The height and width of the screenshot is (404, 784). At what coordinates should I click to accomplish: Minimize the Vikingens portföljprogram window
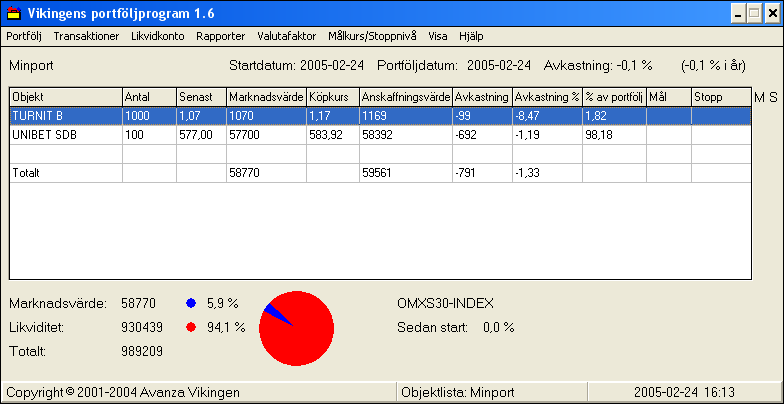click(738, 14)
